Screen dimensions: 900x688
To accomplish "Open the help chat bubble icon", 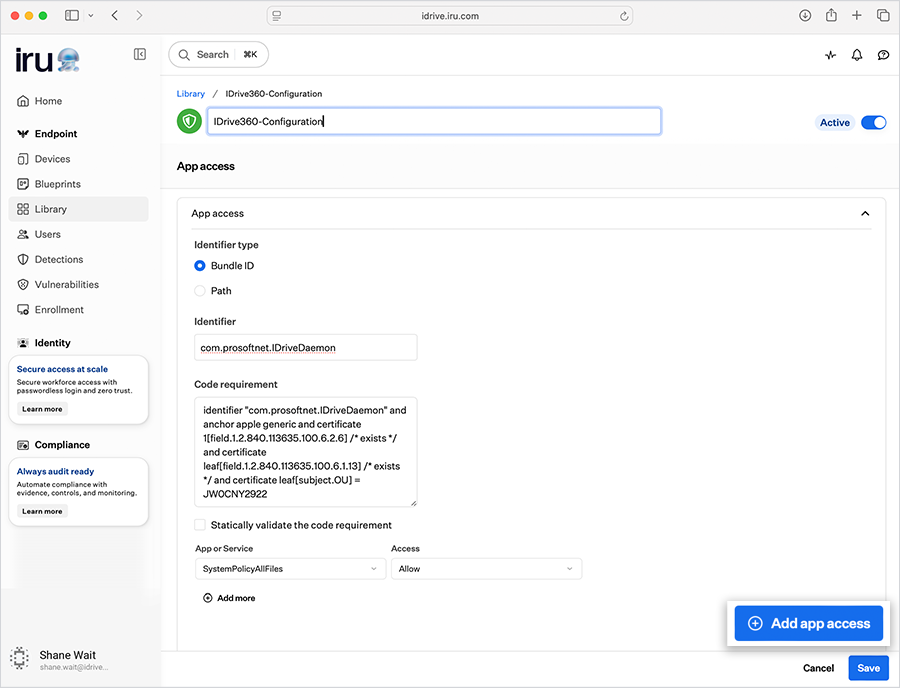I will pyautogui.click(x=883, y=55).
